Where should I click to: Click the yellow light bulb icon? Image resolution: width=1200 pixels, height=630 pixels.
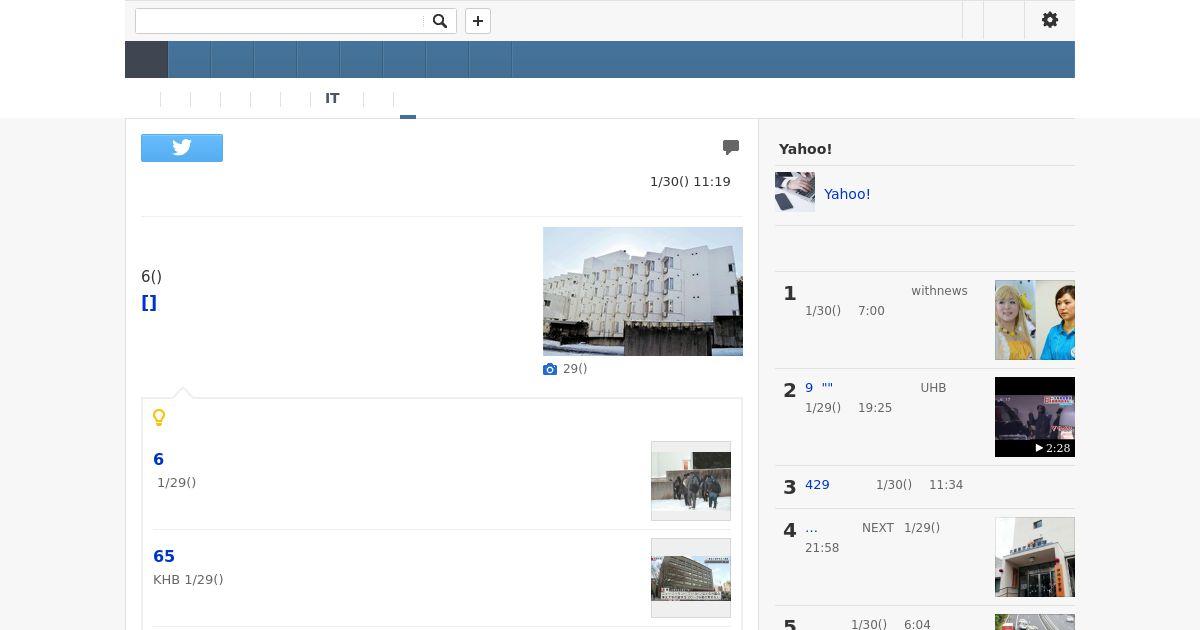[x=159, y=417]
